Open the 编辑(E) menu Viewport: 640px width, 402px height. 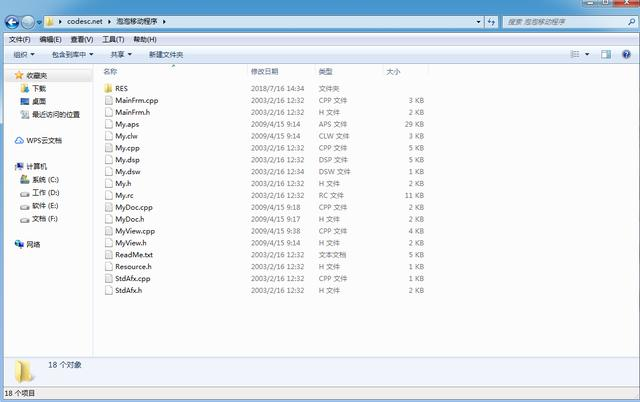coord(50,40)
